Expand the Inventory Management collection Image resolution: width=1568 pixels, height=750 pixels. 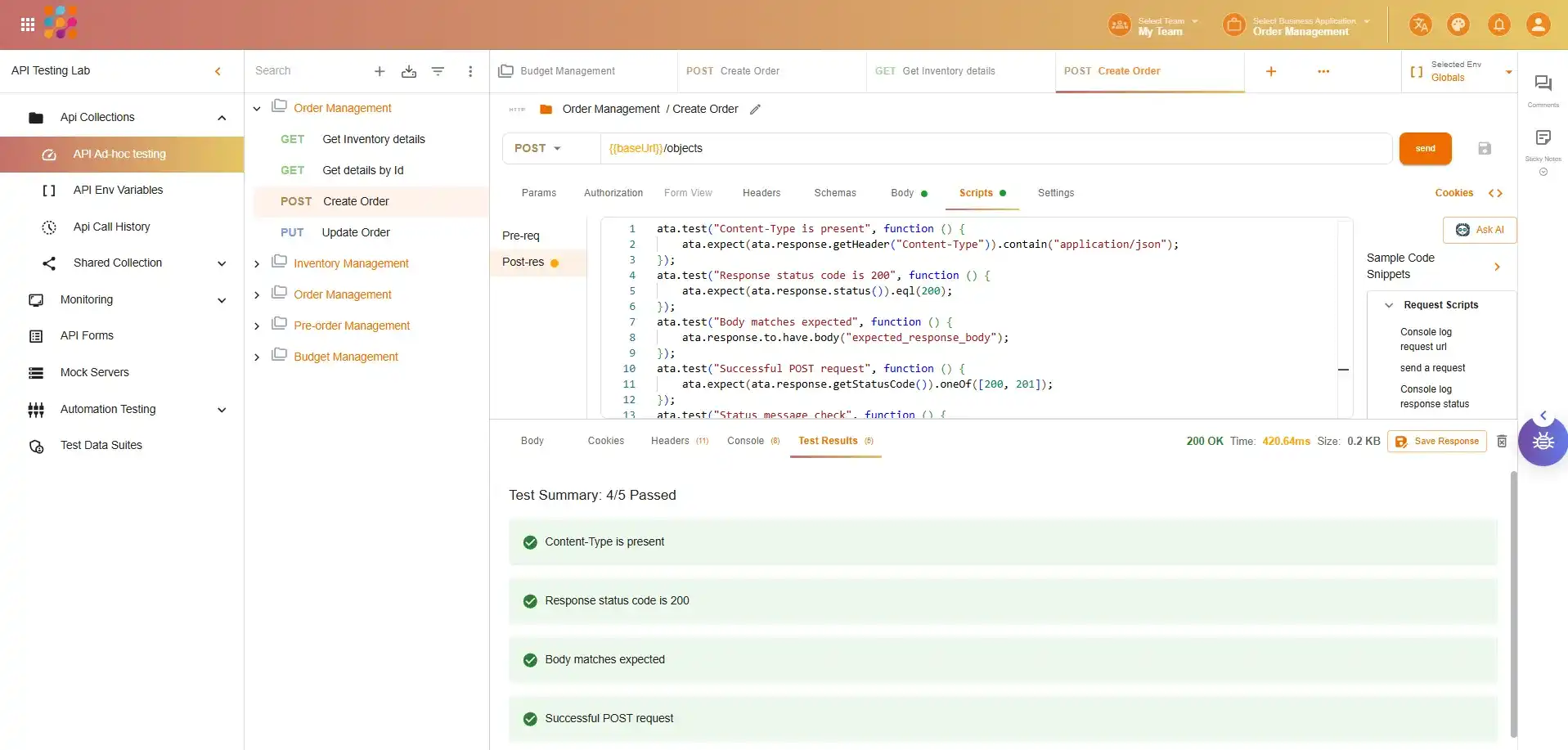tap(257, 263)
